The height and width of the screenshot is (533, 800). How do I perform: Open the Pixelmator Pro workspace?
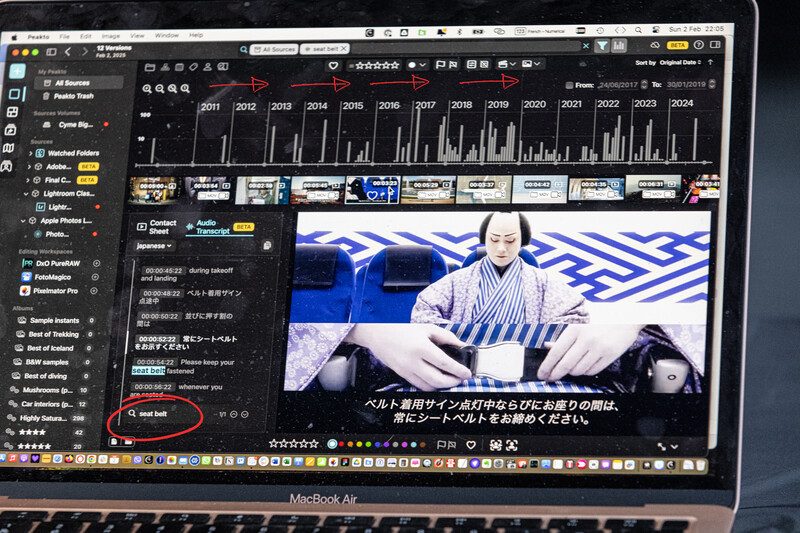(49, 291)
